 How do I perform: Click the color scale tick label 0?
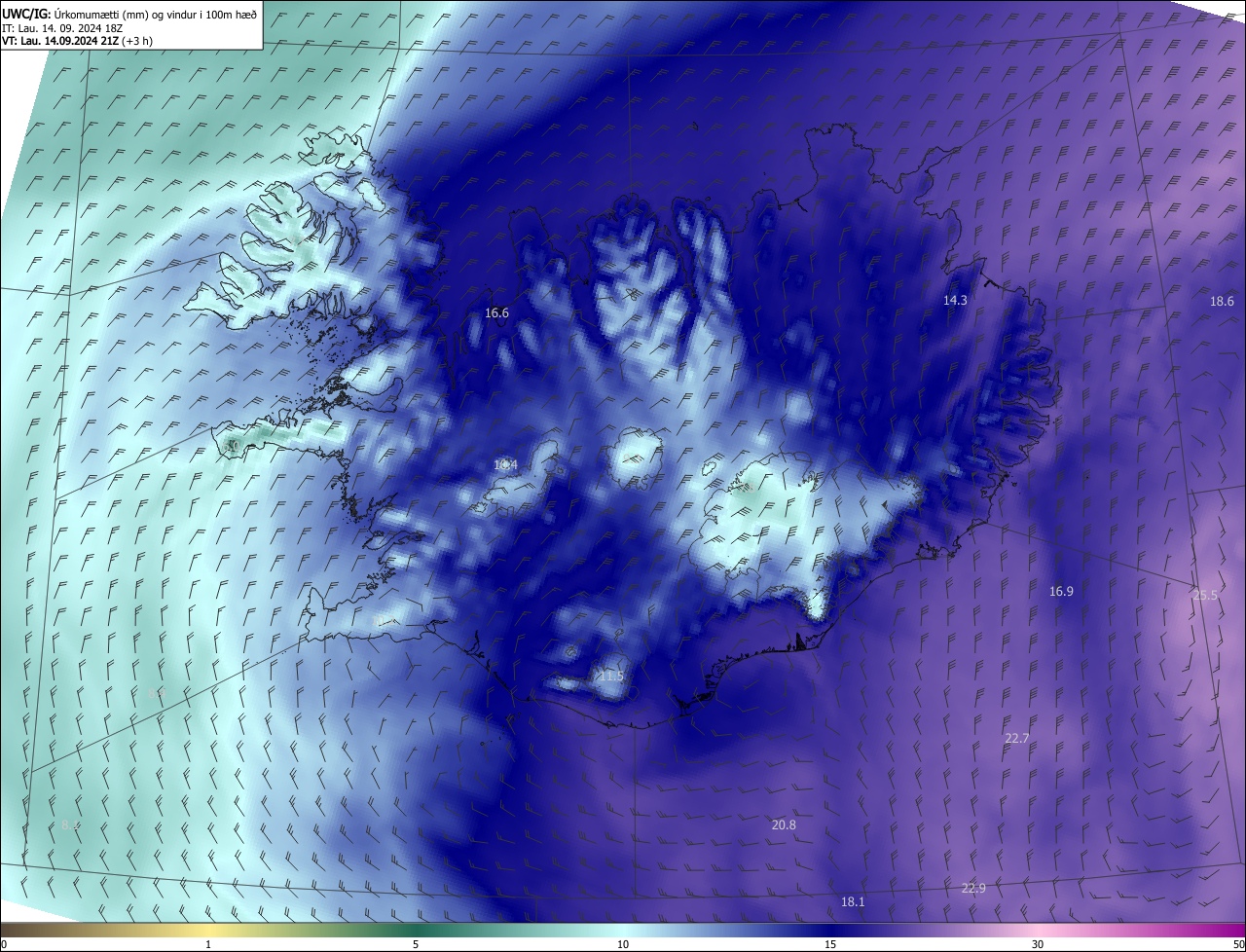[x=4, y=945]
